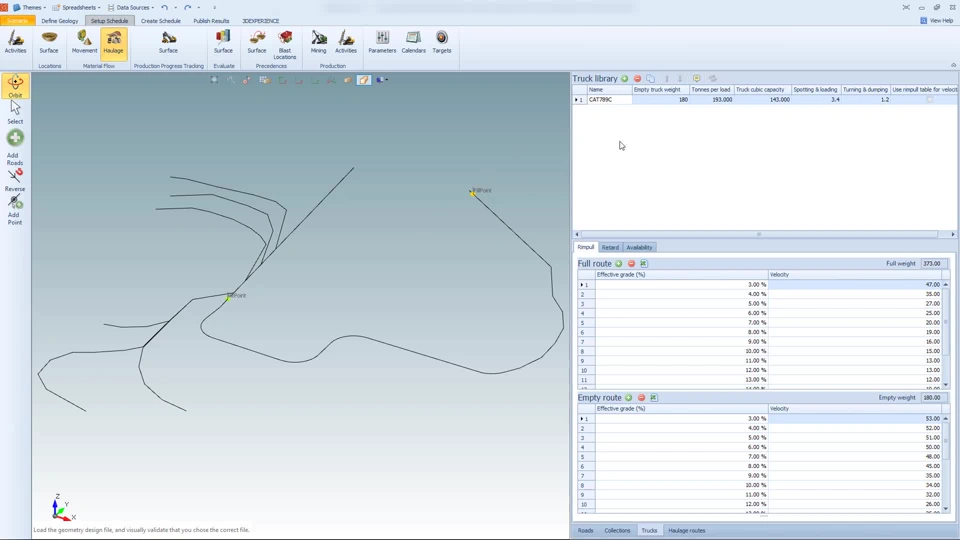Image resolution: width=960 pixels, height=540 pixels.
Task: Open the Data Sources dropdown
Action: coord(131,7)
